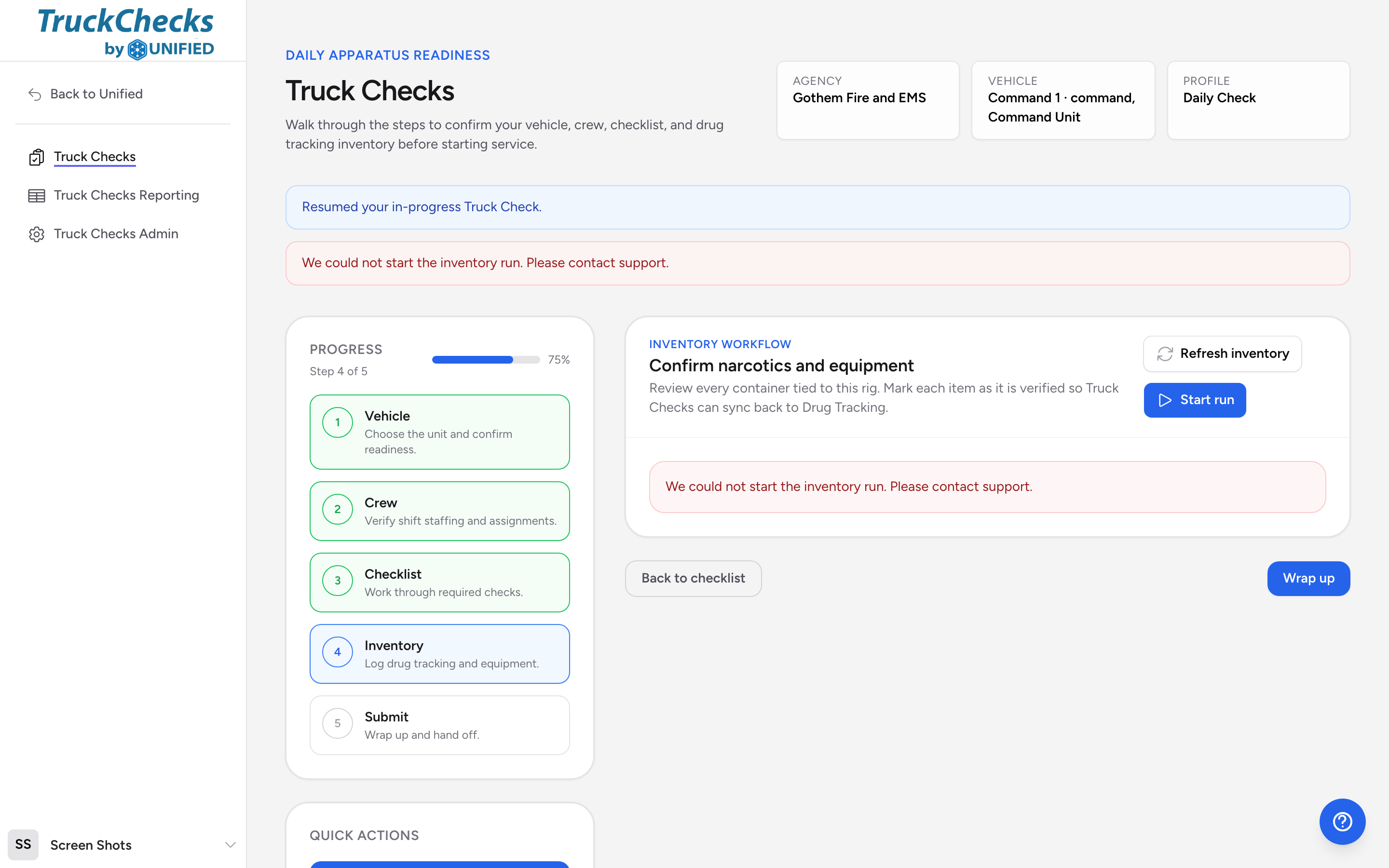Click the Inventory Workflow label
The image size is (1389, 868).
click(x=720, y=344)
